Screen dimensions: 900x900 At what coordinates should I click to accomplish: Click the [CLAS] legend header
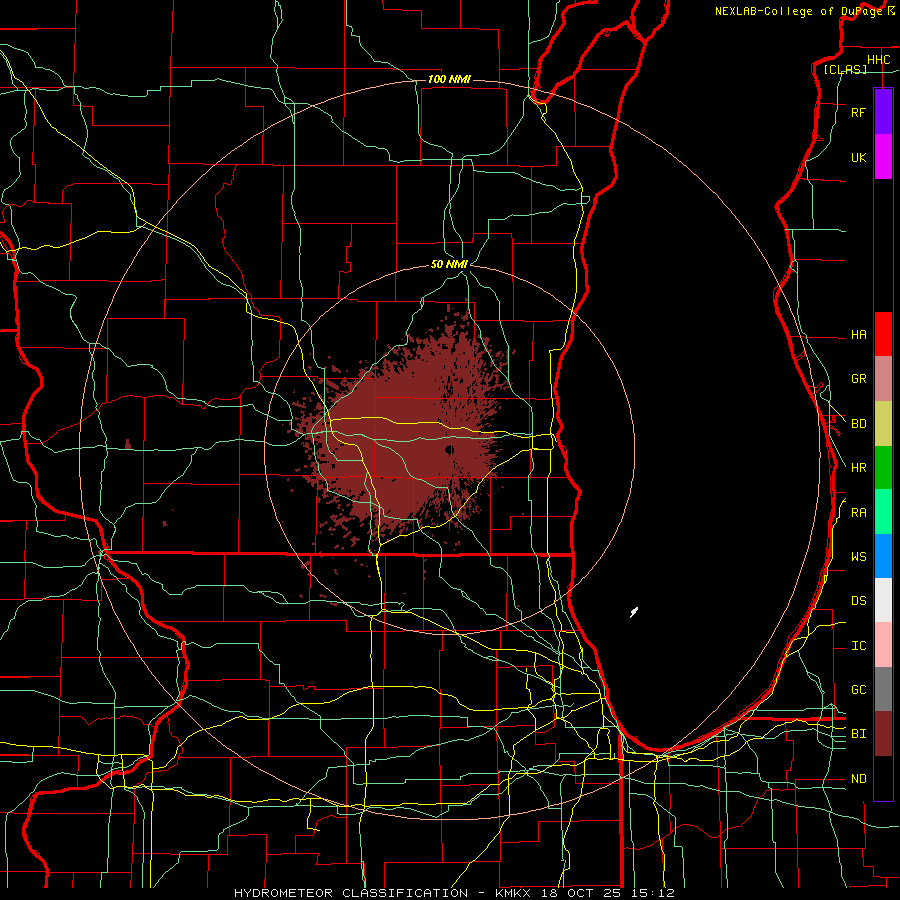845,70
